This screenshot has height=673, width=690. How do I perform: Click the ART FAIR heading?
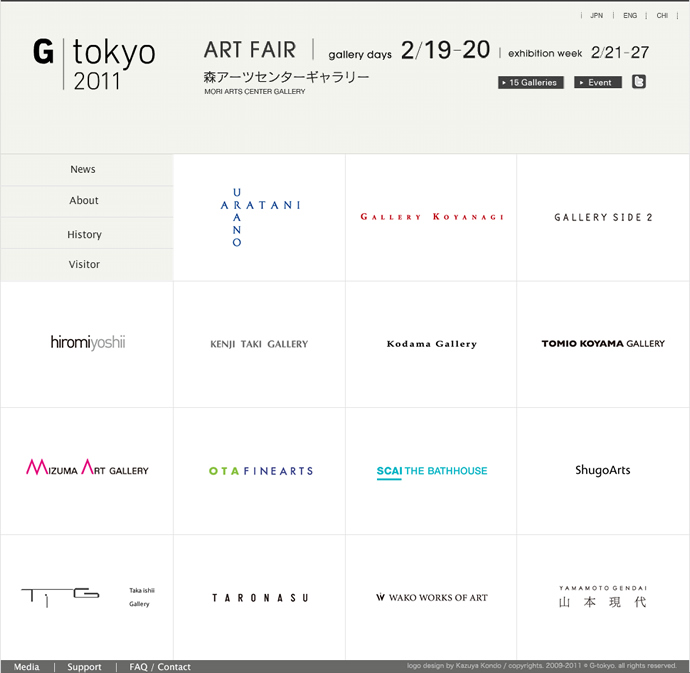pos(250,50)
